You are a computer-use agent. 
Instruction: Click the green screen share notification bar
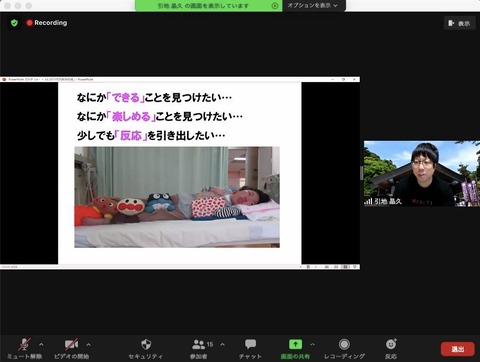209,6
